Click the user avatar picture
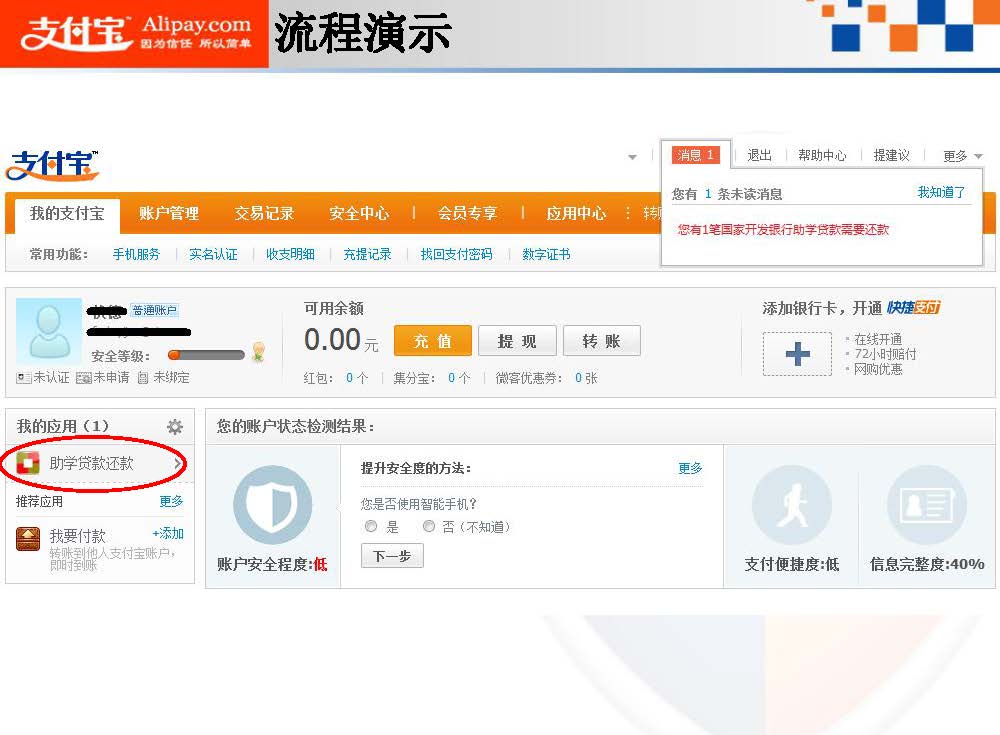Screen dimensions: 1000x735 pyautogui.click(x=48, y=330)
